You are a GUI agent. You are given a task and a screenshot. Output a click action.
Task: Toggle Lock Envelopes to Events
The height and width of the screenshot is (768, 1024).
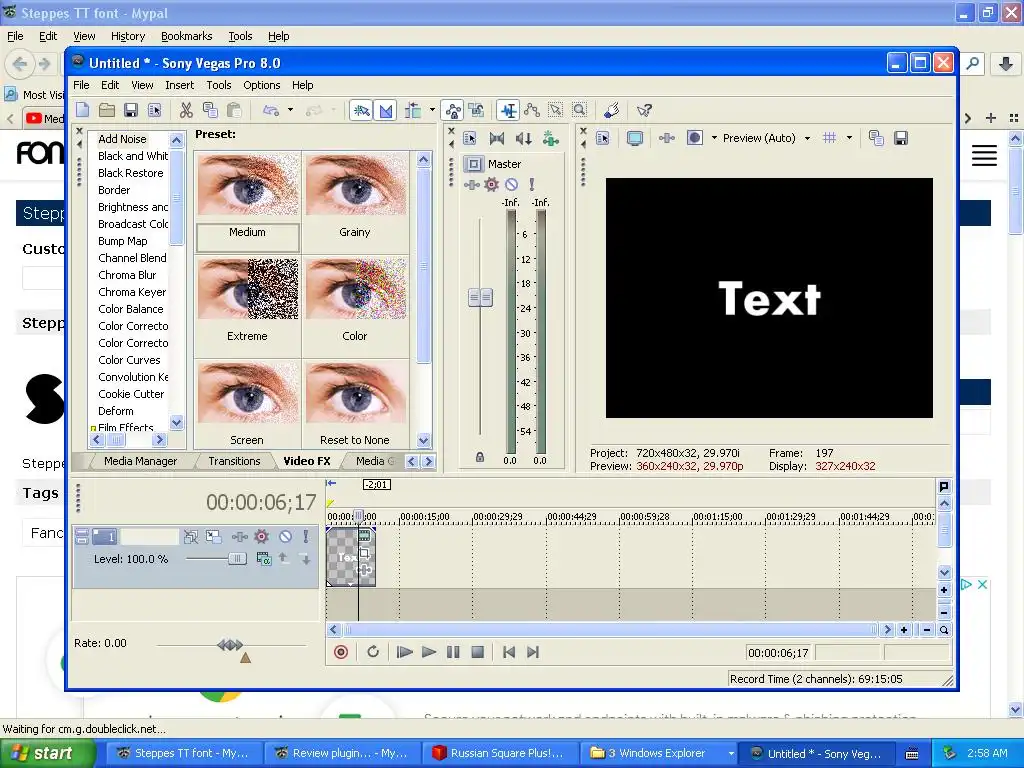tap(453, 110)
